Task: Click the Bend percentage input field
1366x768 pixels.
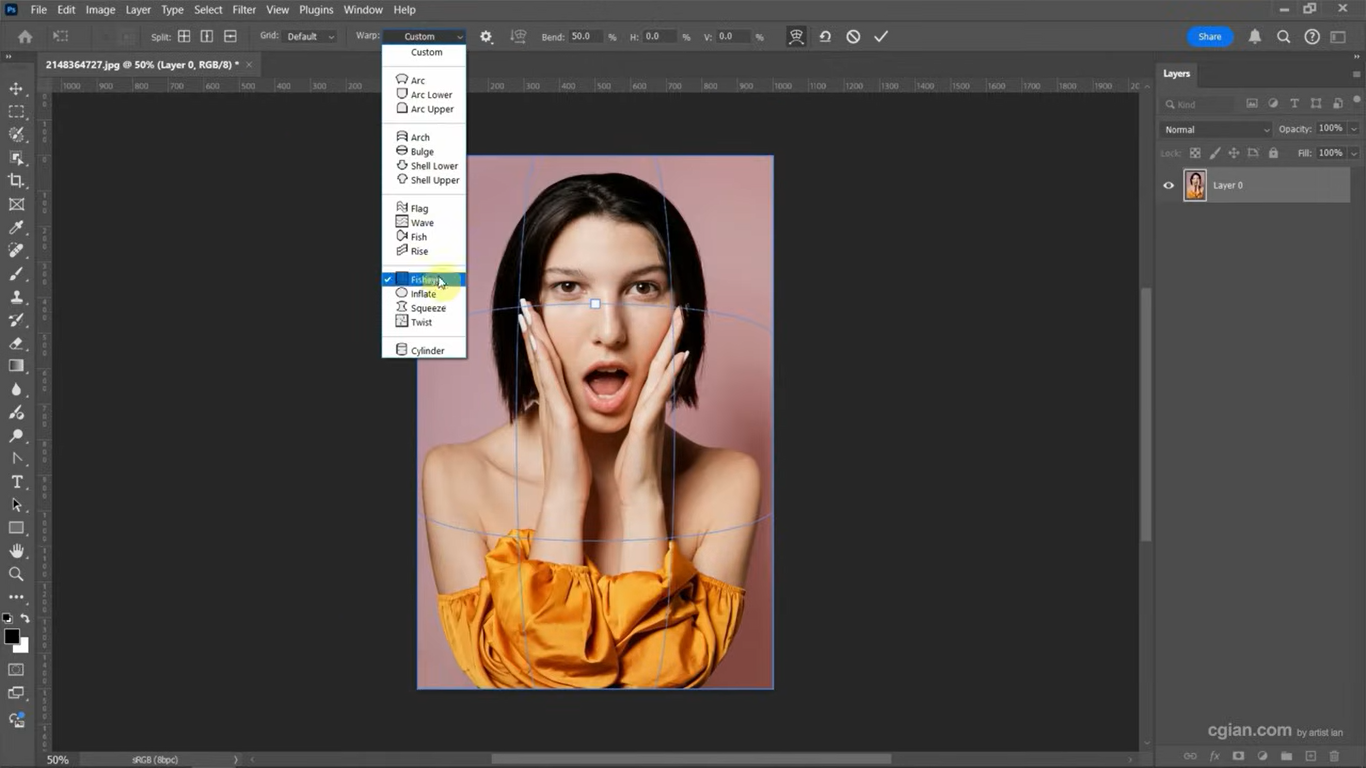Action: point(585,37)
